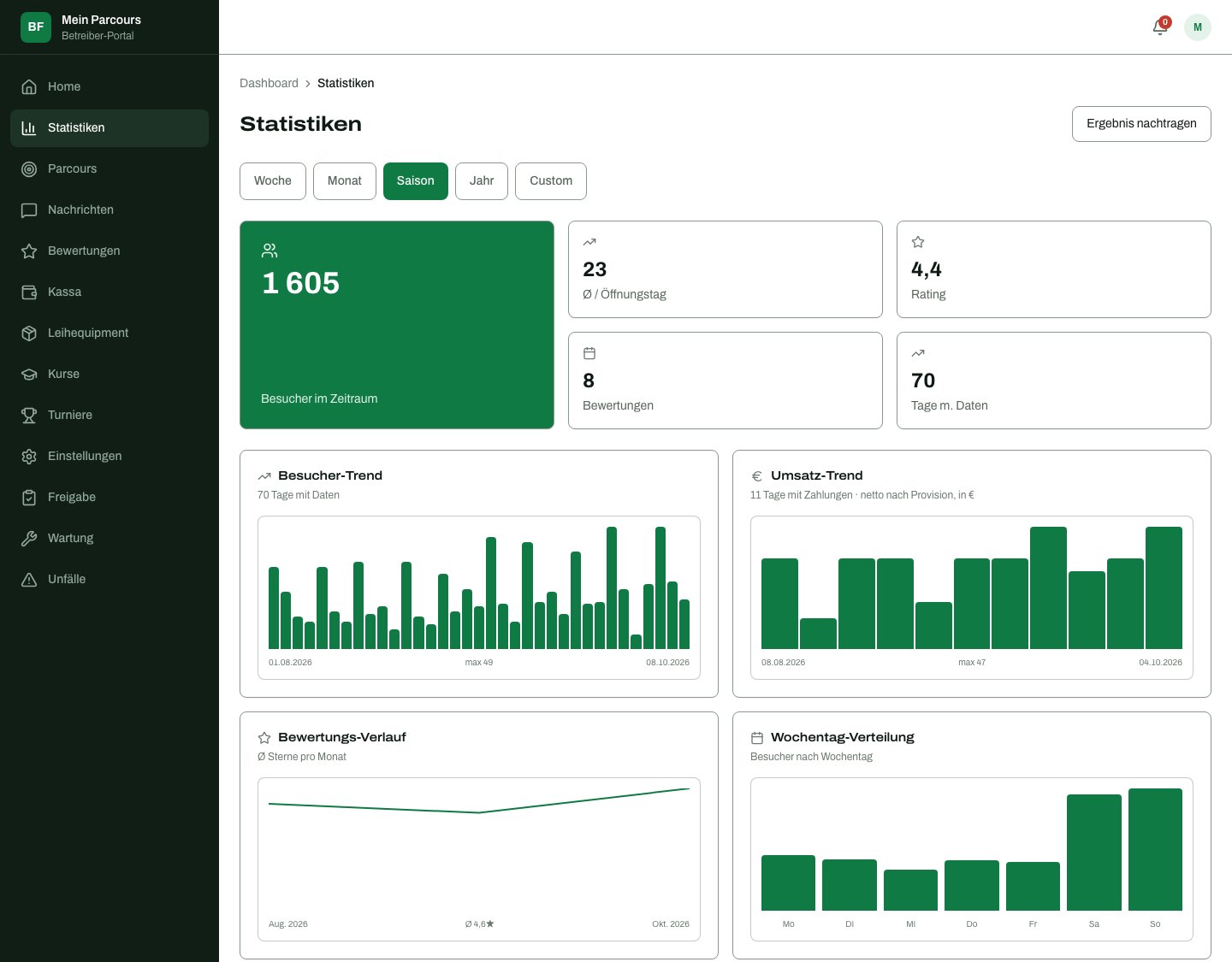Click the star icon beside Bewertungs-Verlauf
This screenshot has height=962, width=1232.
coord(264,738)
